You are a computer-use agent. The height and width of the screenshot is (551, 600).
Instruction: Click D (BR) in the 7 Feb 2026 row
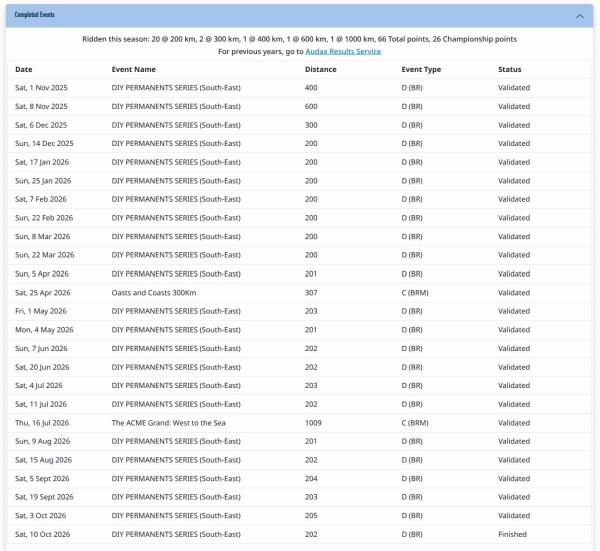(412, 199)
